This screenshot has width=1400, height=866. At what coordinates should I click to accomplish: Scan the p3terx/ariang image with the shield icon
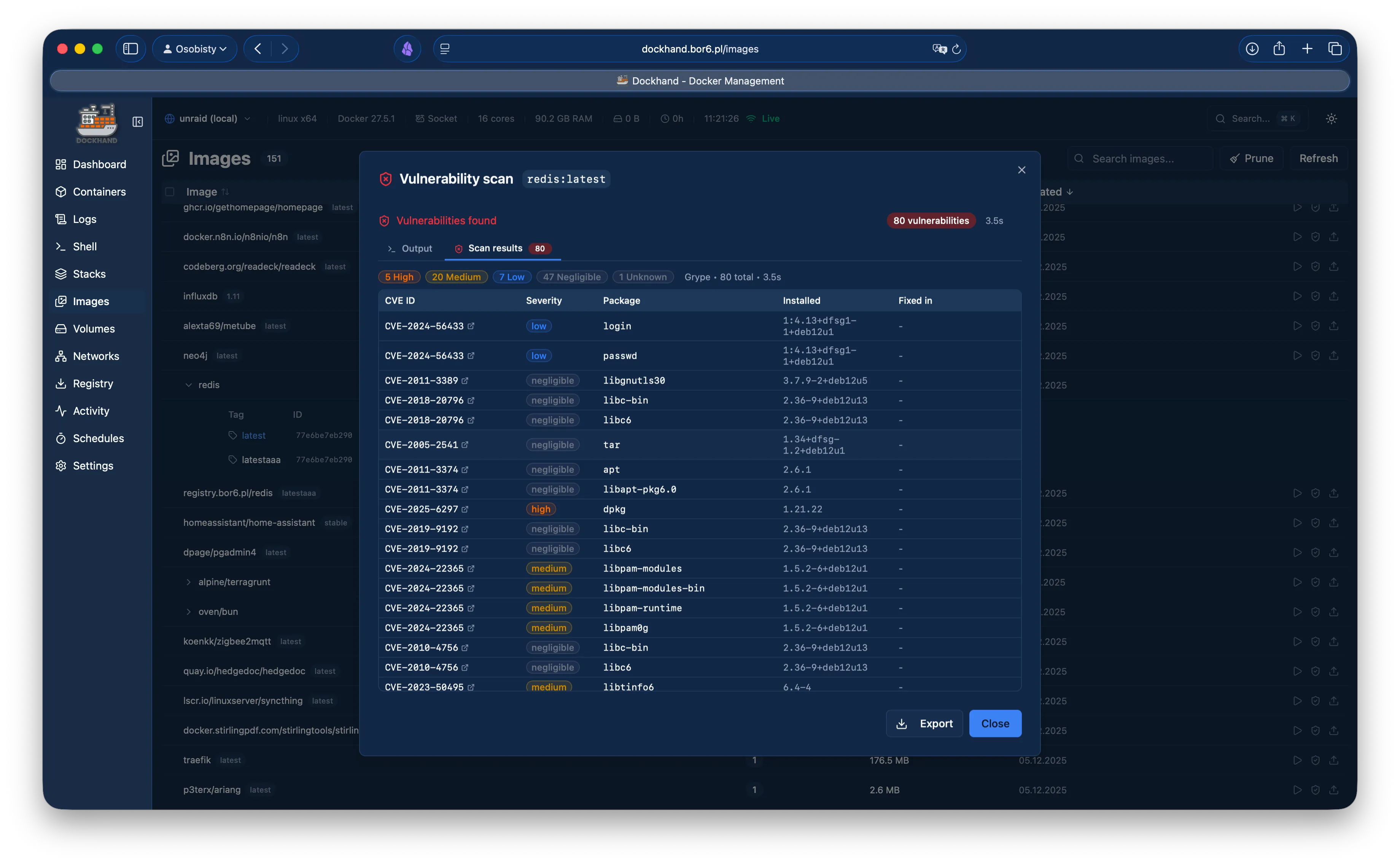point(1315,789)
